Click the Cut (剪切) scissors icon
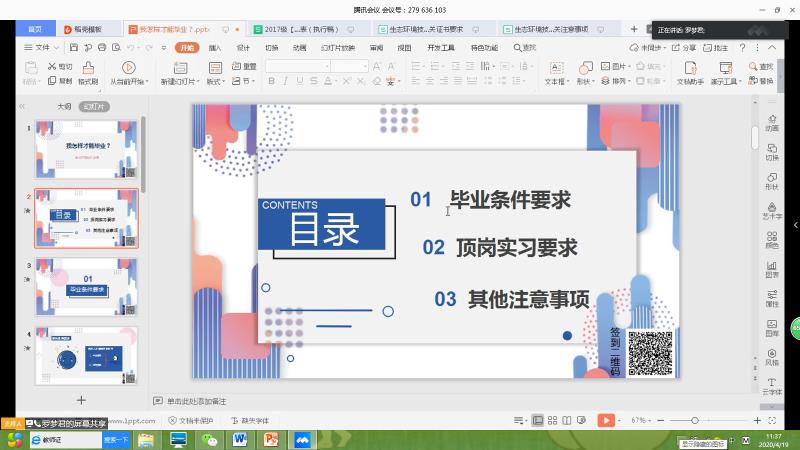Image resolution: width=800 pixels, height=450 pixels. coord(51,67)
